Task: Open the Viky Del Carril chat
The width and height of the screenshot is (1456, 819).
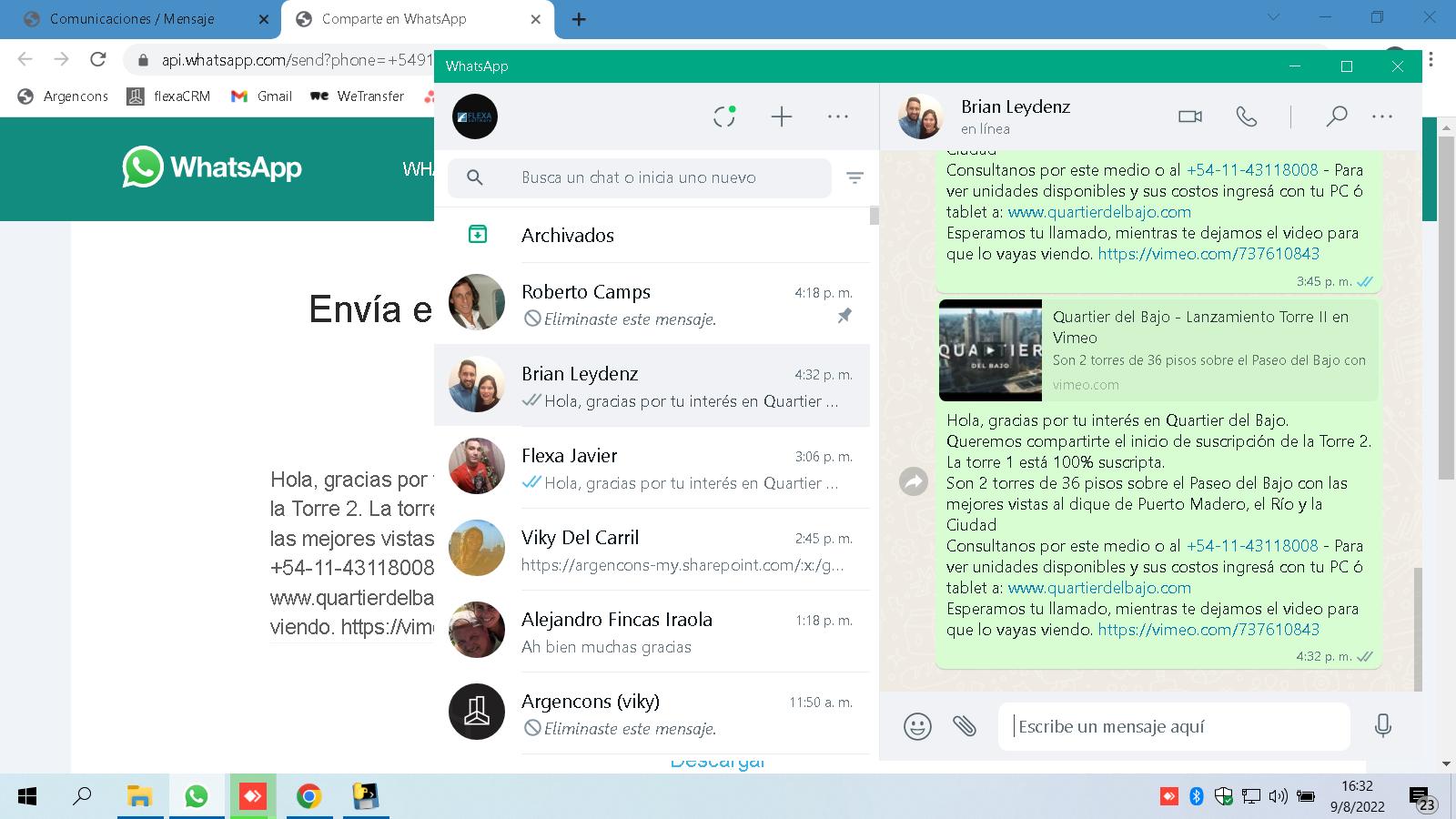Action: point(652,549)
